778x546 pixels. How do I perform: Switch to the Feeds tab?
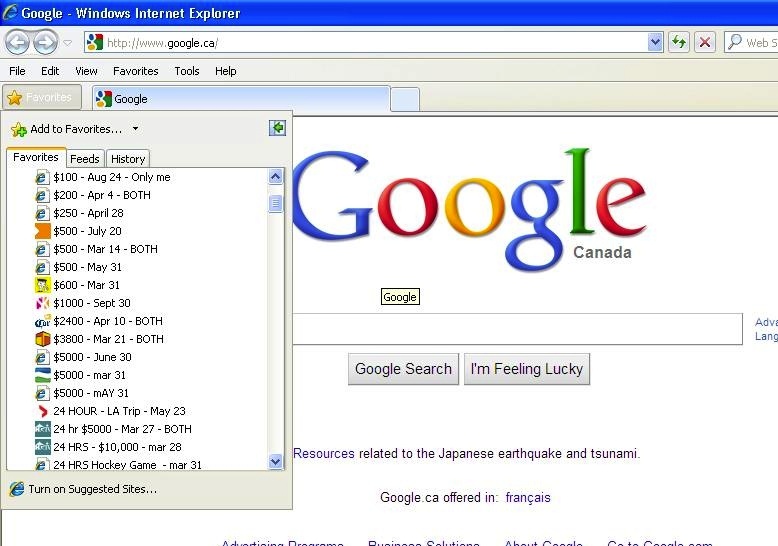[x=85, y=158]
